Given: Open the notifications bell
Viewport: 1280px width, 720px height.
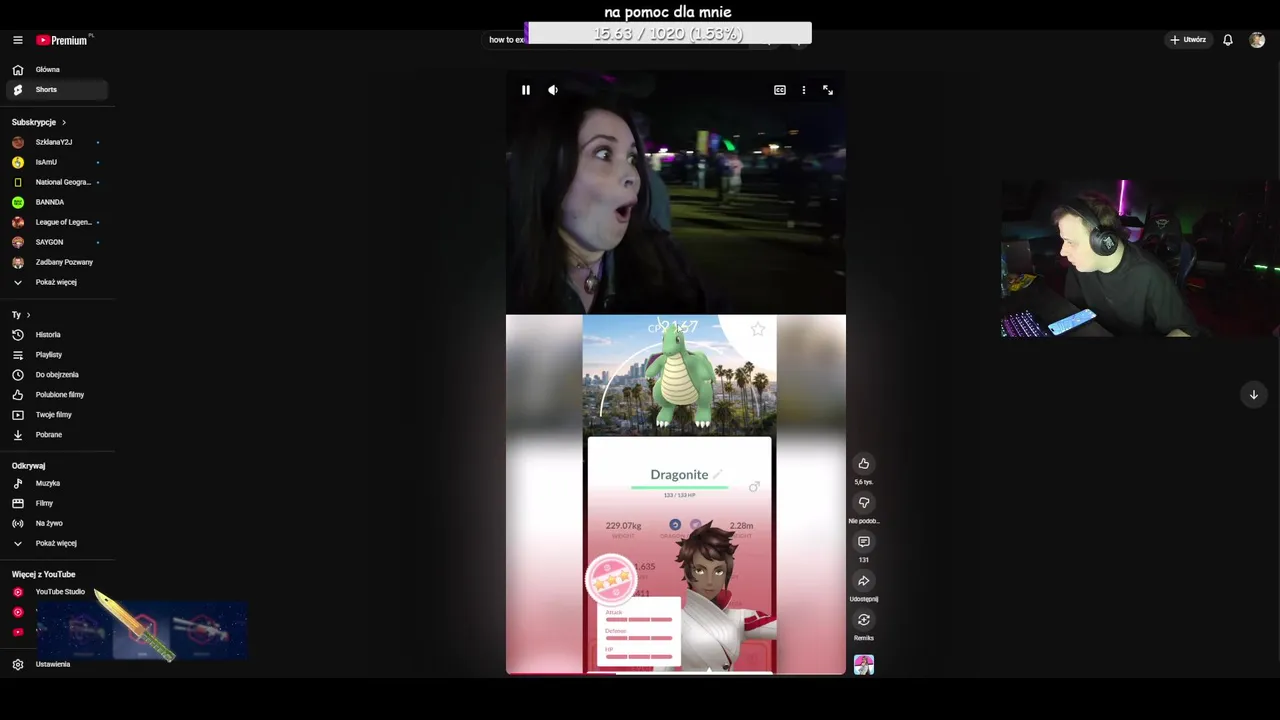Looking at the screenshot, I should click(x=1228, y=40).
